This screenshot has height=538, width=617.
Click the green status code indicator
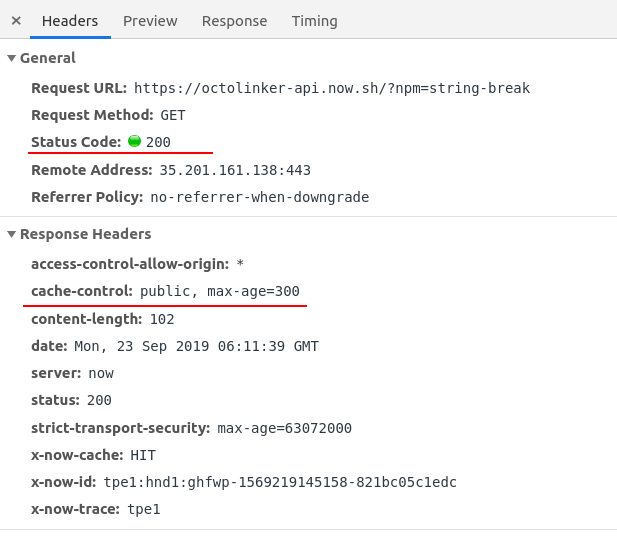[x=134, y=142]
